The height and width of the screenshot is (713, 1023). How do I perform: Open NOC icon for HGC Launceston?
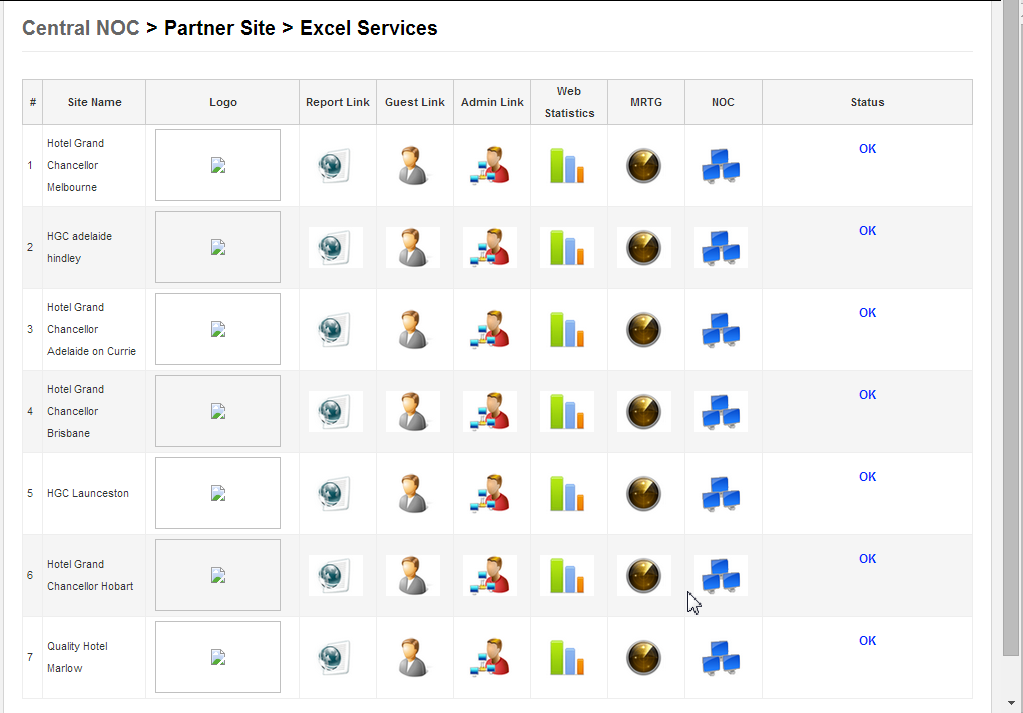(x=721, y=494)
